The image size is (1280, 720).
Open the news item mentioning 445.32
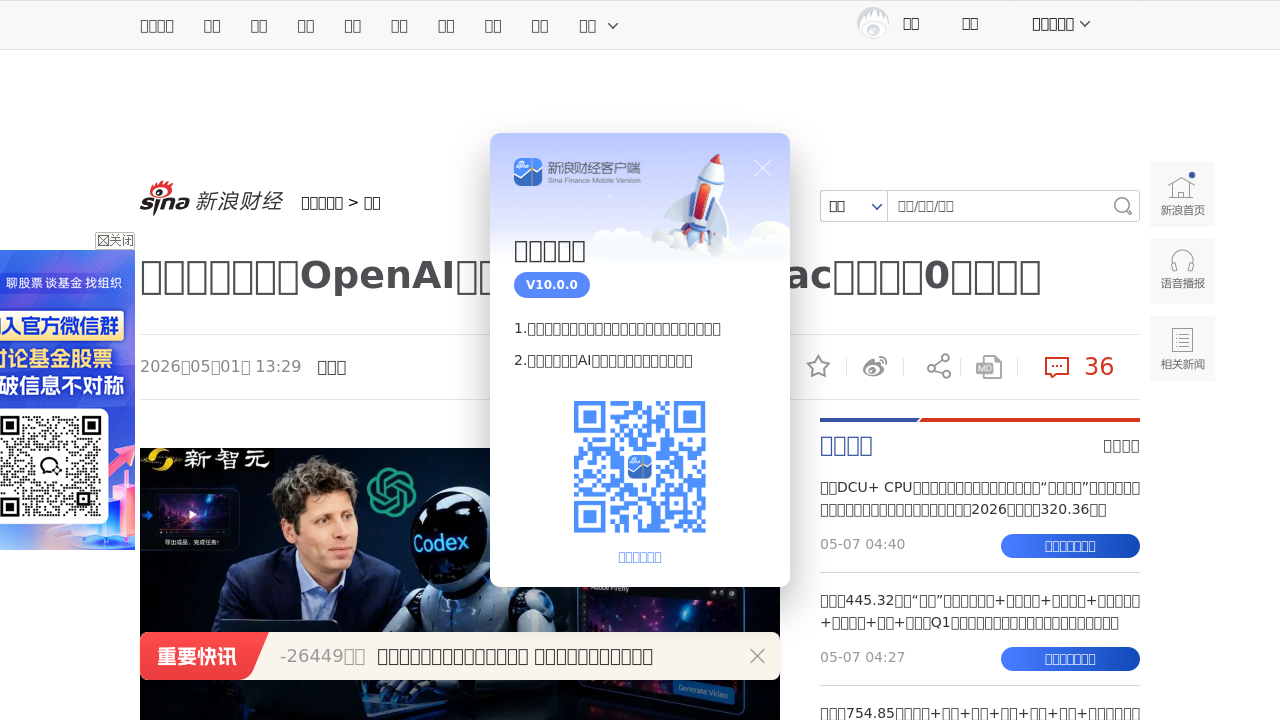tap(980, 612)
